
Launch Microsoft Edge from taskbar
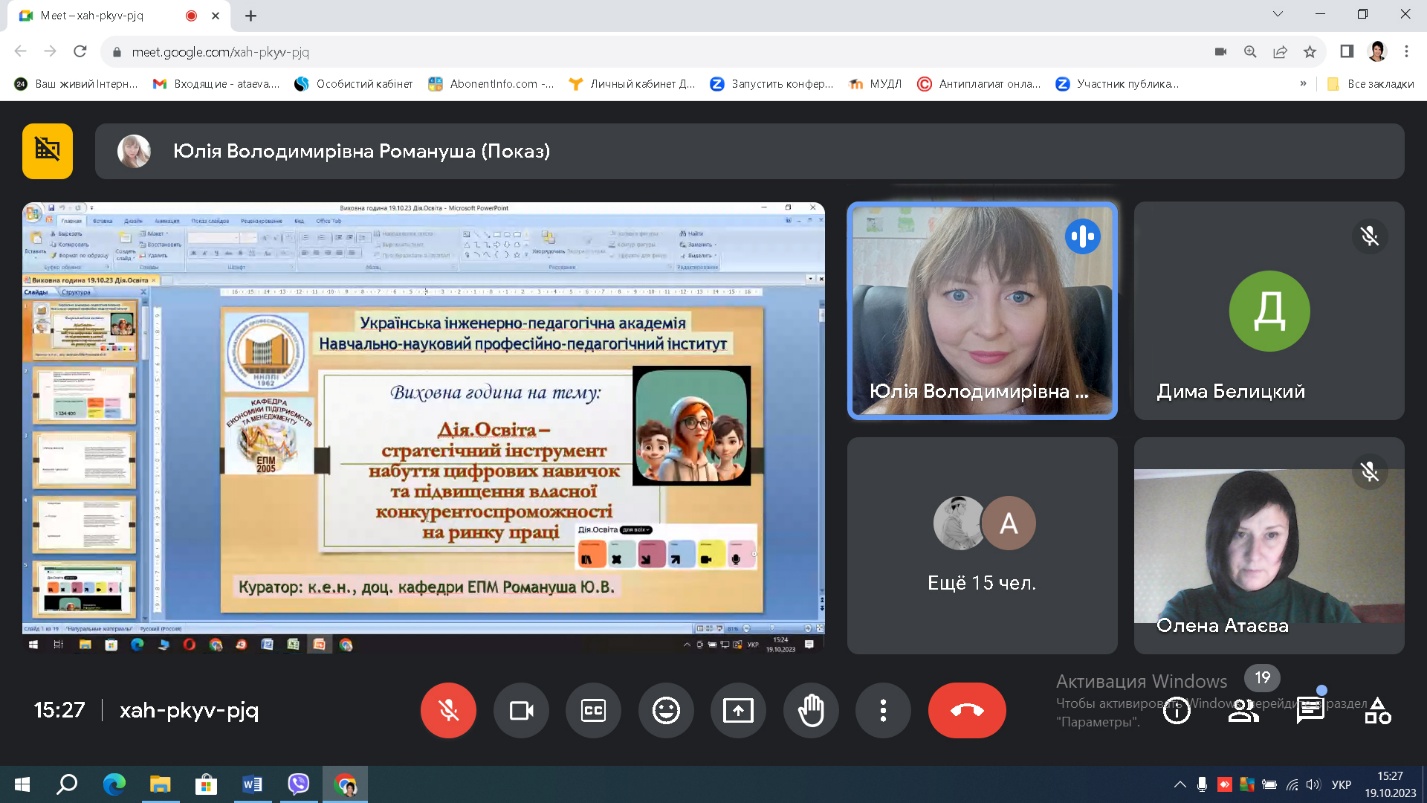pyautogui.click(x=114, y=785)
